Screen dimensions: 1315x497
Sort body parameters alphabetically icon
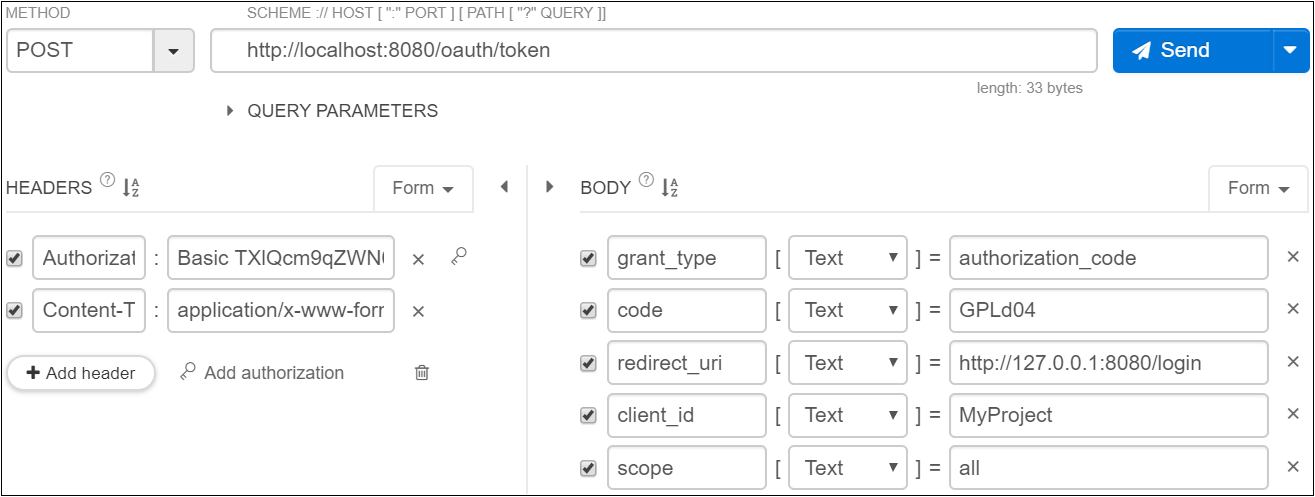670,187
